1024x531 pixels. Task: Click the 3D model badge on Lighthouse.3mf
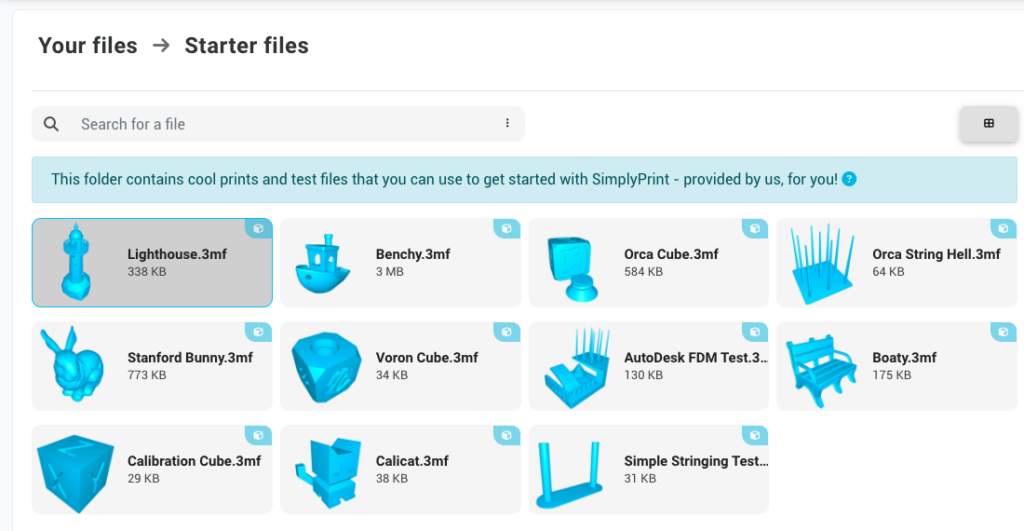259,229
